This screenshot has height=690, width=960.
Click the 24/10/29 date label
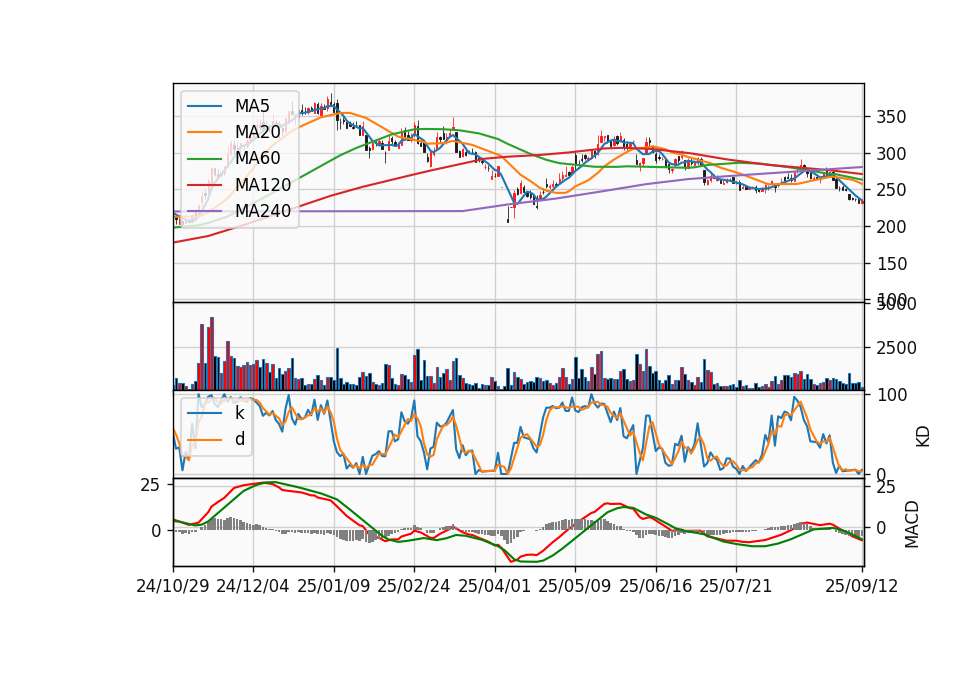(173, 586)
